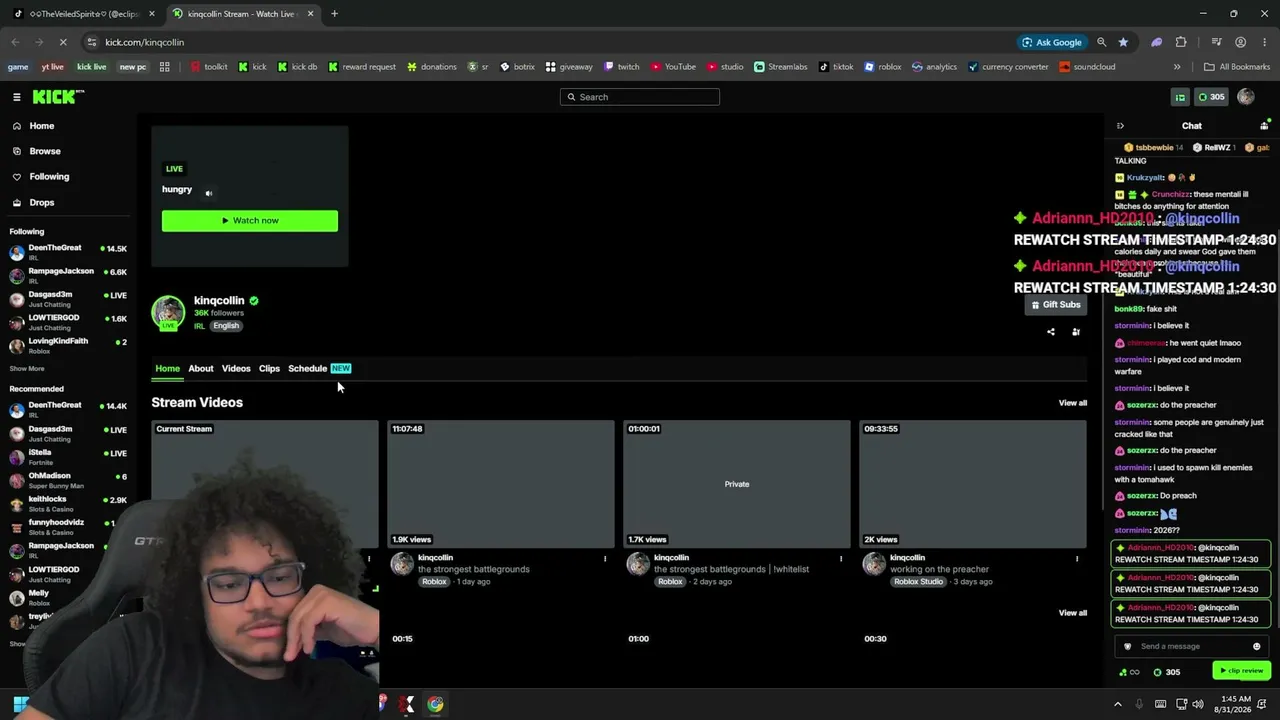The height and width of the screenshot is (720, 1280).
Task: Switch to the Clips tab
Action: click(269, 369)
